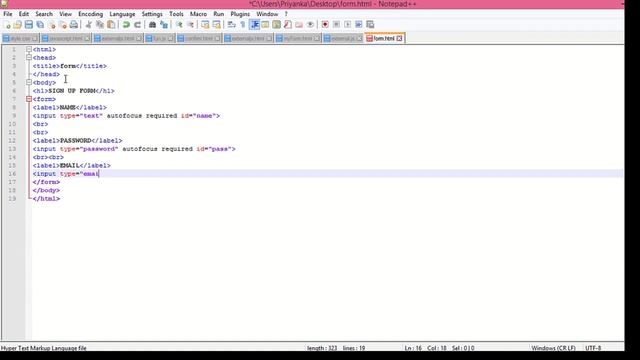
Task: Open the Encoding menu
Action: (91, 14)
